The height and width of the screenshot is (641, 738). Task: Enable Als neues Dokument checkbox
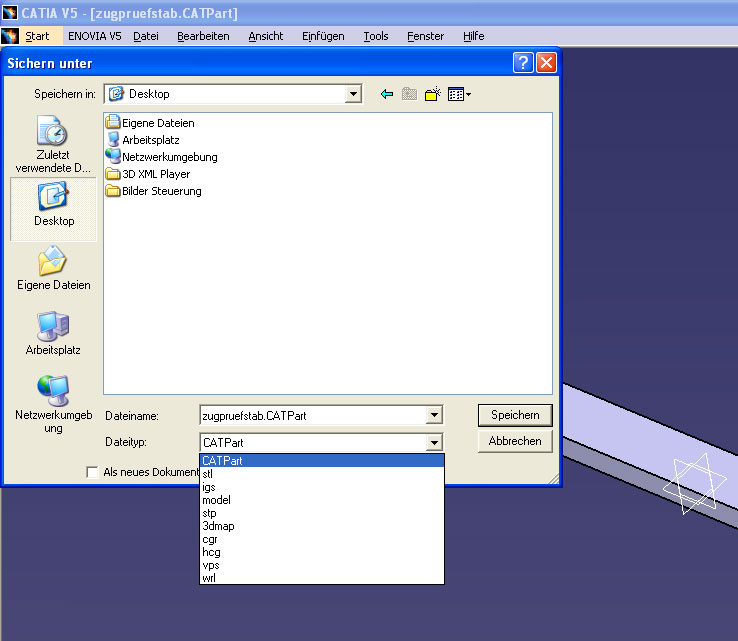pyautogui.click(x=93, y=472)
